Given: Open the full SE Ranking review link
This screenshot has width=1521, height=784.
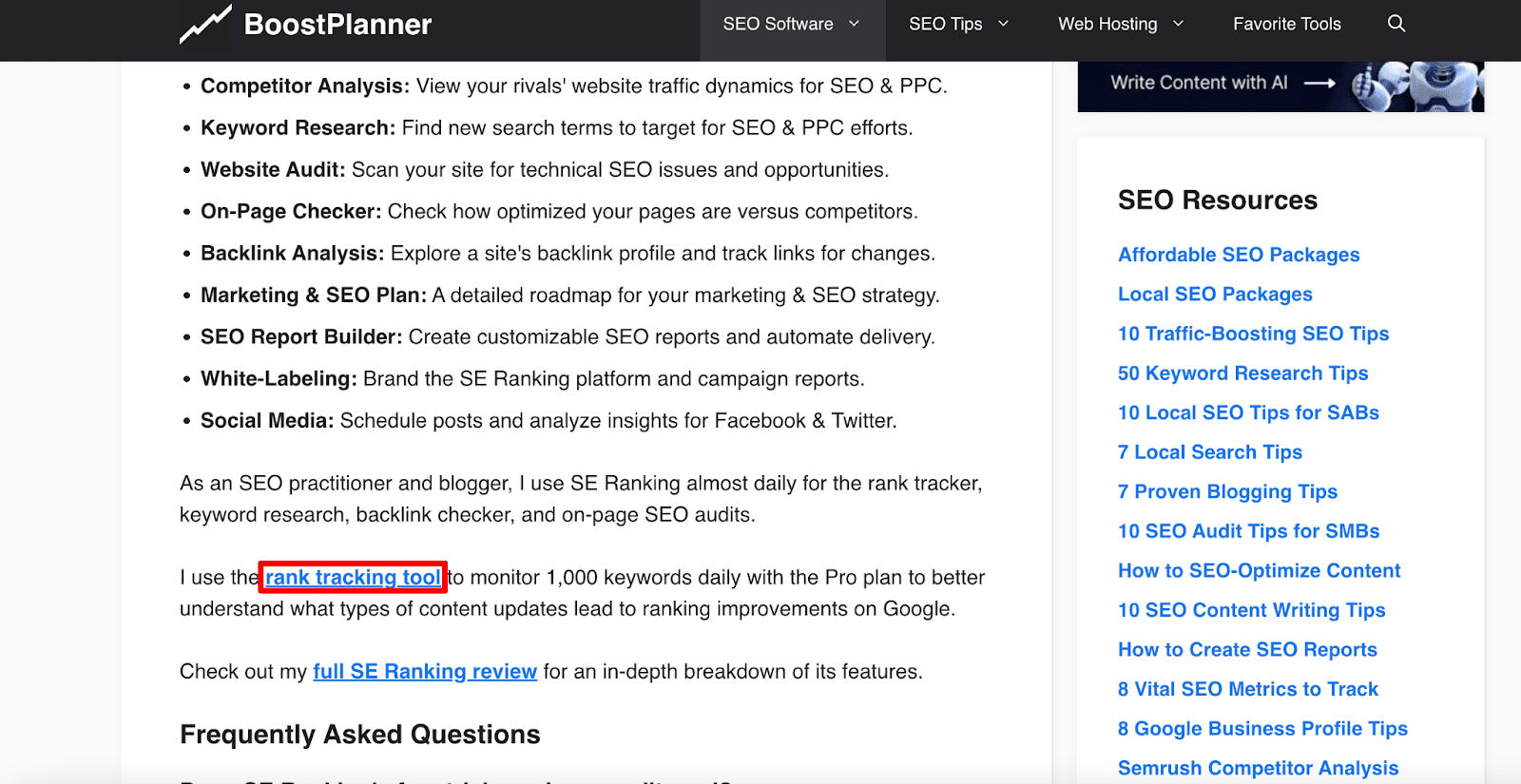Looking at the screenshot, I should (x=425, y=671).
